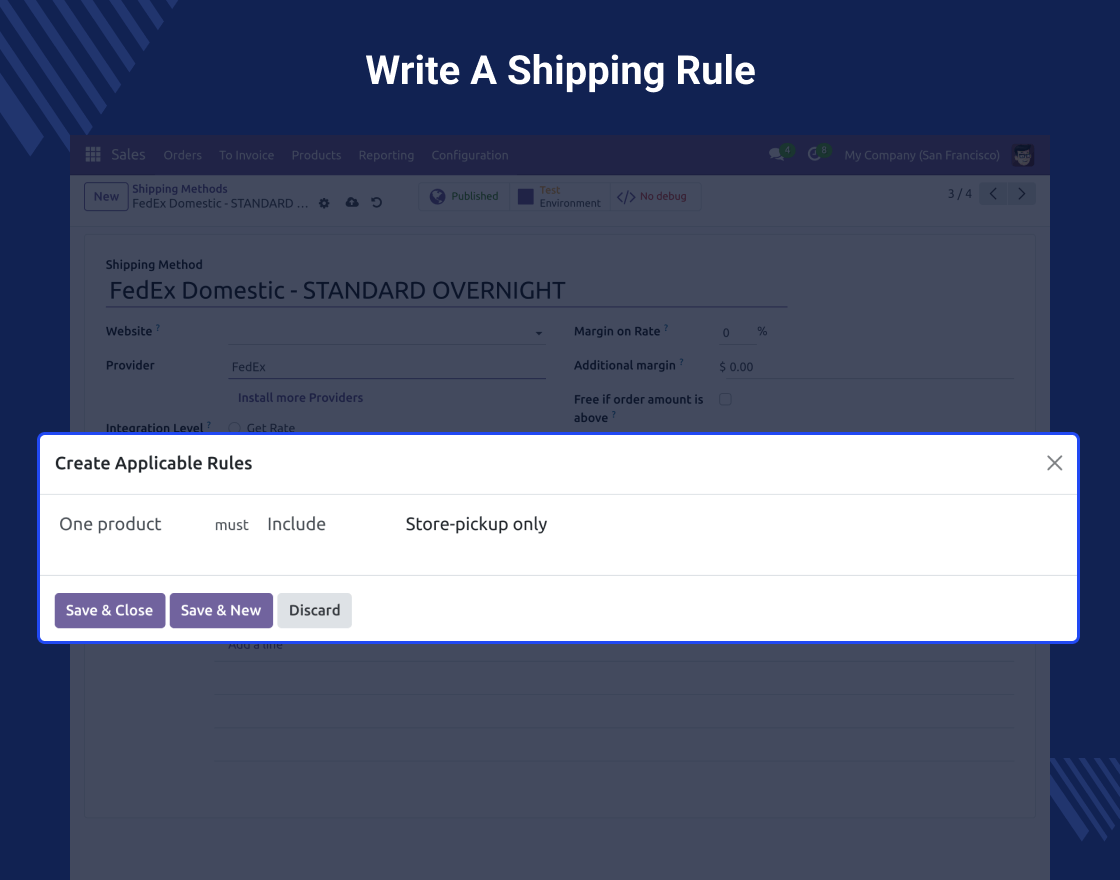
Task: Click the 3 / 4 pager counter
Action: 959,194
